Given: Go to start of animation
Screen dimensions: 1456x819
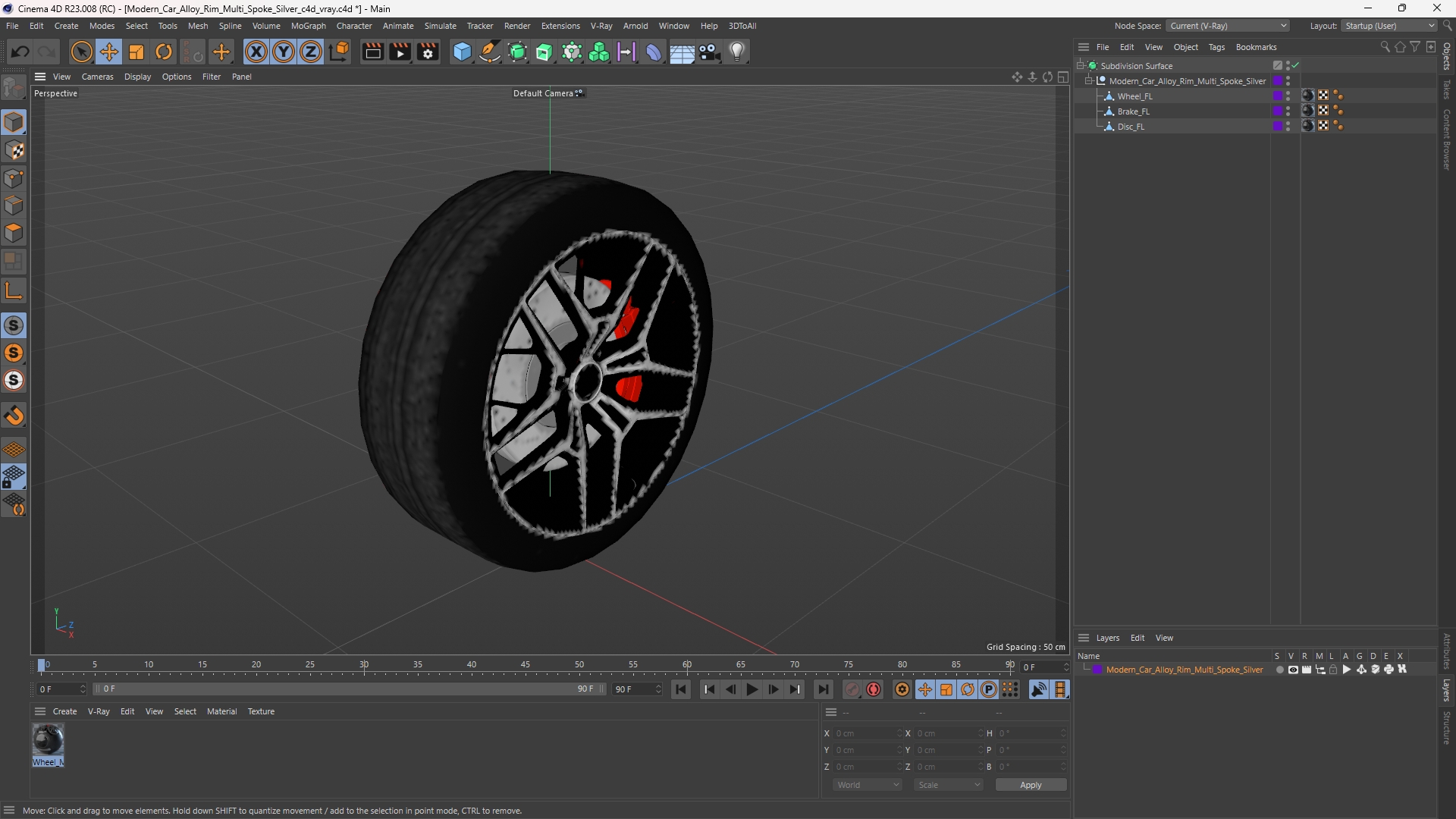Looking at the screenshot, I should 681,689.
